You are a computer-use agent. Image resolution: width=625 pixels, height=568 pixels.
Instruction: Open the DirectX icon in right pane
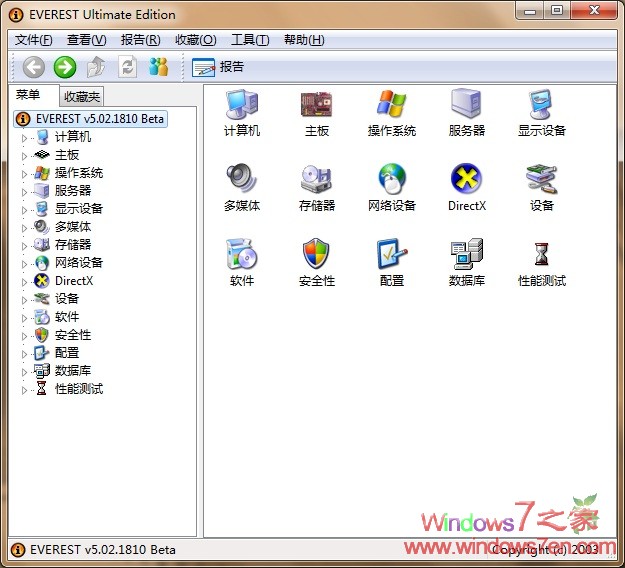[466, 179]
